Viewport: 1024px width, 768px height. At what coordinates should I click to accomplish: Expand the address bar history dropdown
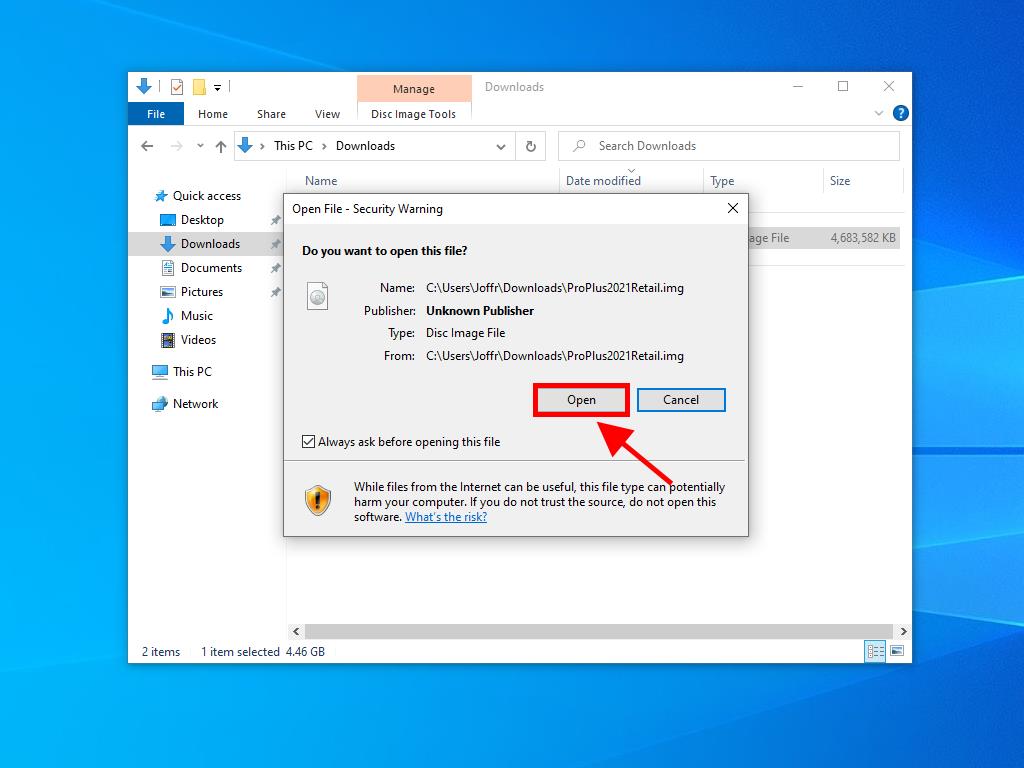coord(501,146)
